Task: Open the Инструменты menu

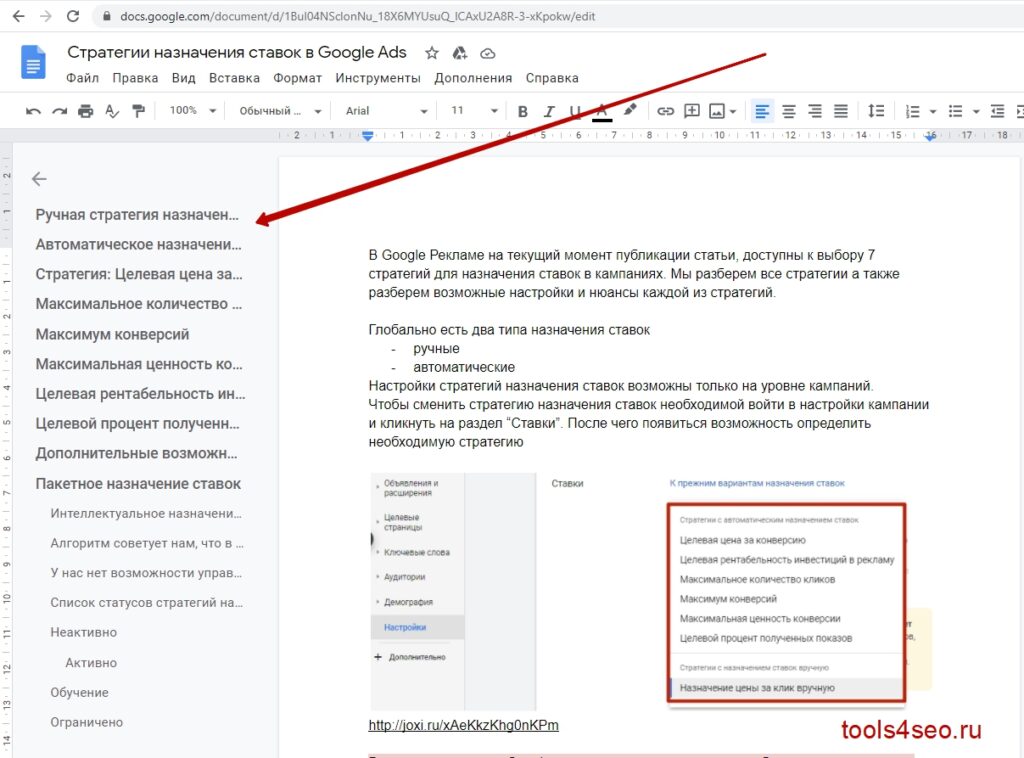Action: pyautogui.click(x=378, y=78)
